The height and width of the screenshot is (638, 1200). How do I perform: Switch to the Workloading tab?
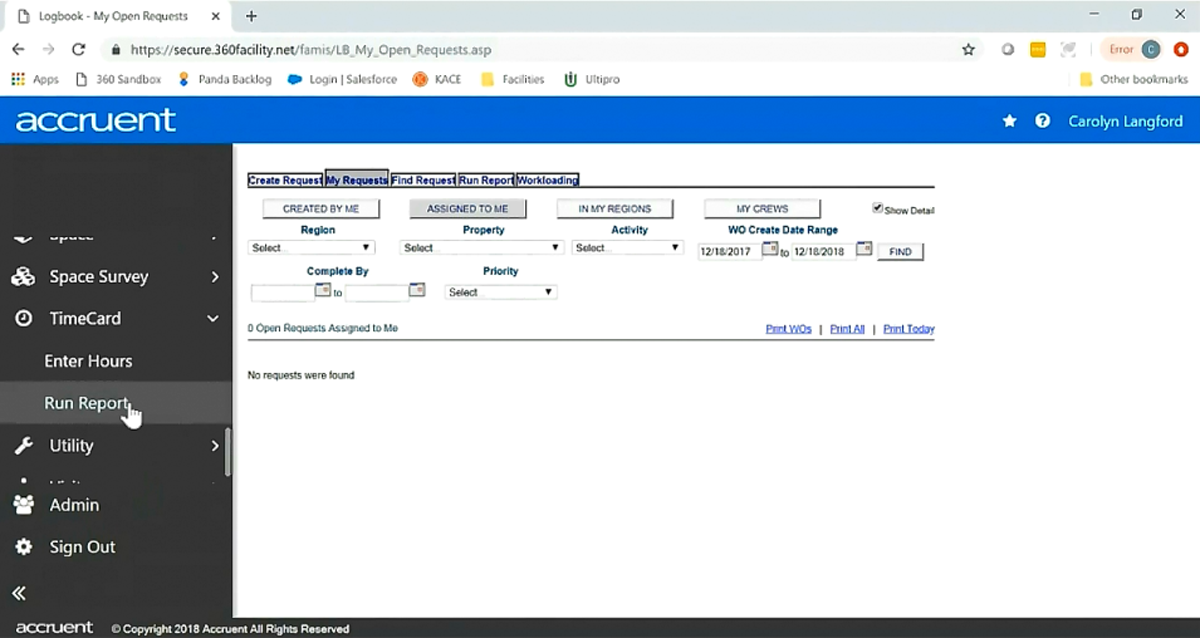point(547,180)
